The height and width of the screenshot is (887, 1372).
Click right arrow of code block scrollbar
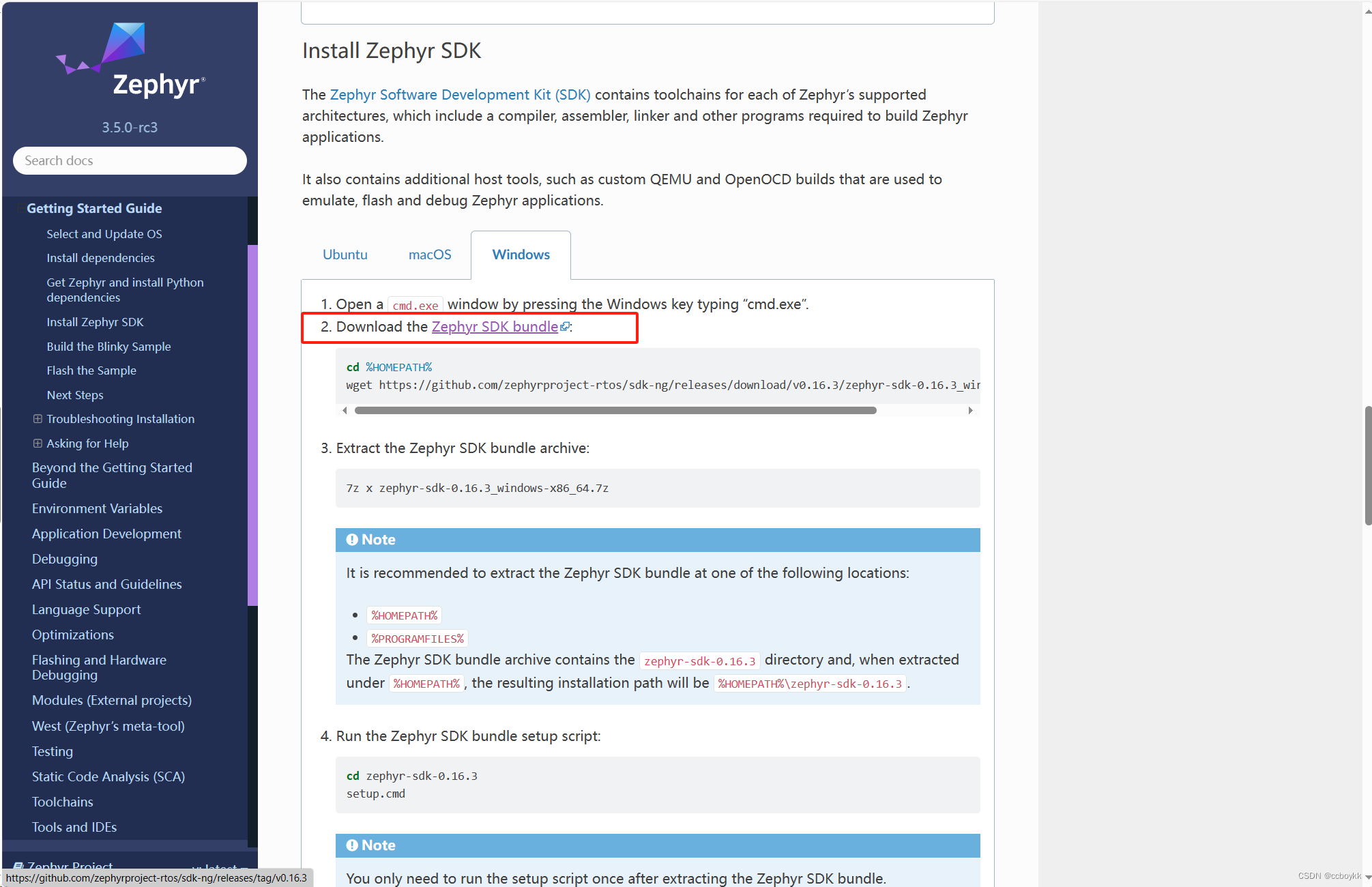[x=970, y=410]
